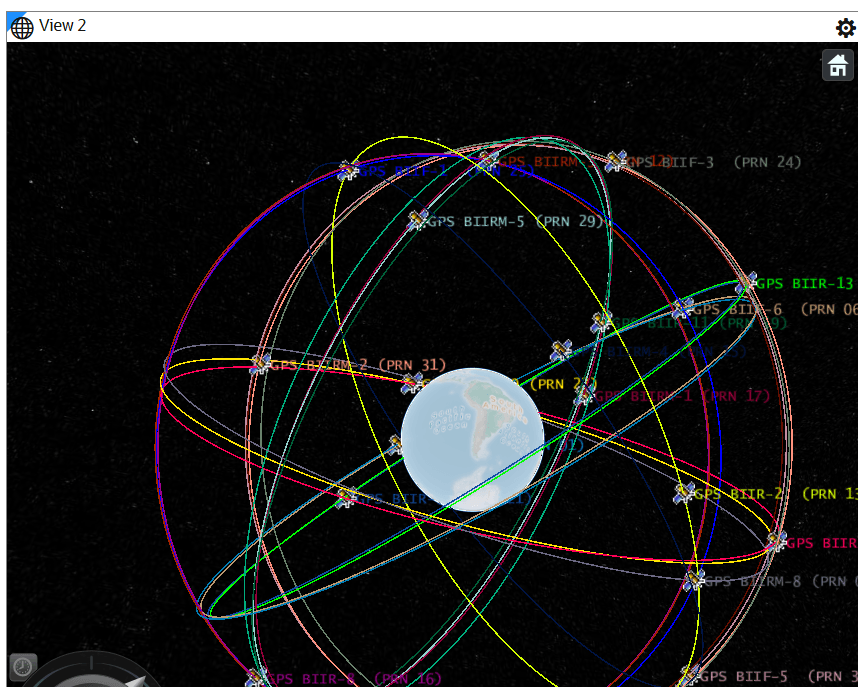Click the "GPS BIIRM-1 (PRN 17)" label
The height and width of the screenshot is (687, 858).
pos(682,396)
